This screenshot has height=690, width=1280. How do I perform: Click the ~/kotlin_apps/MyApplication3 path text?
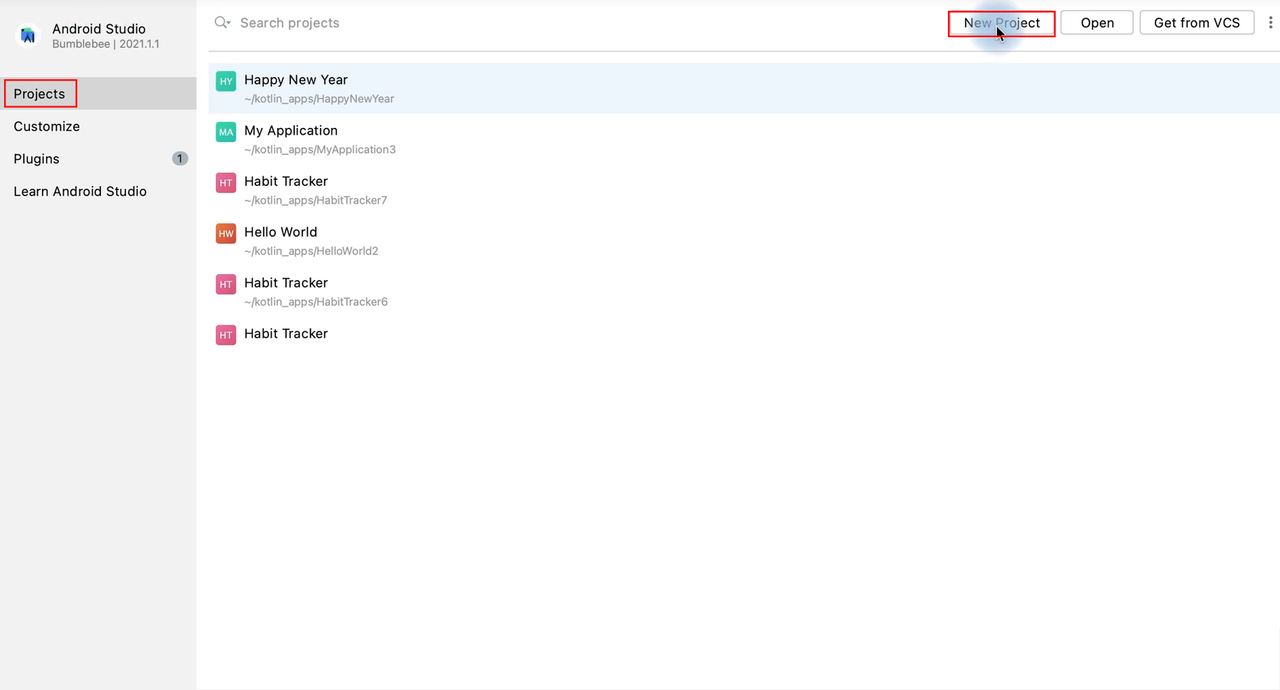pyautogui.click(x=320, y=150)
